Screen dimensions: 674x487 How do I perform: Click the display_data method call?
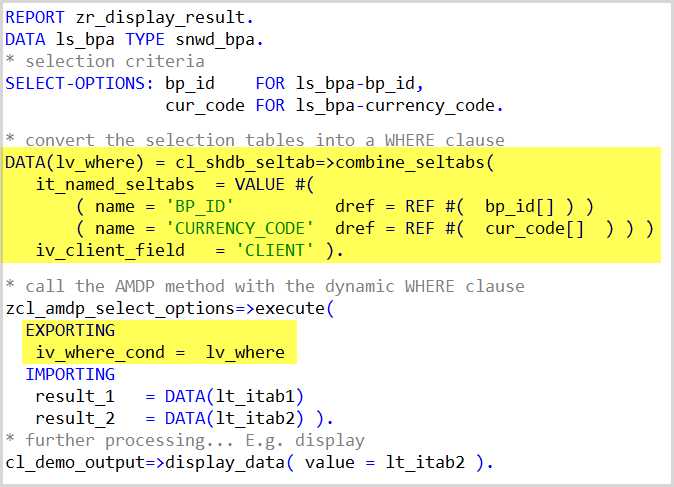224,463
